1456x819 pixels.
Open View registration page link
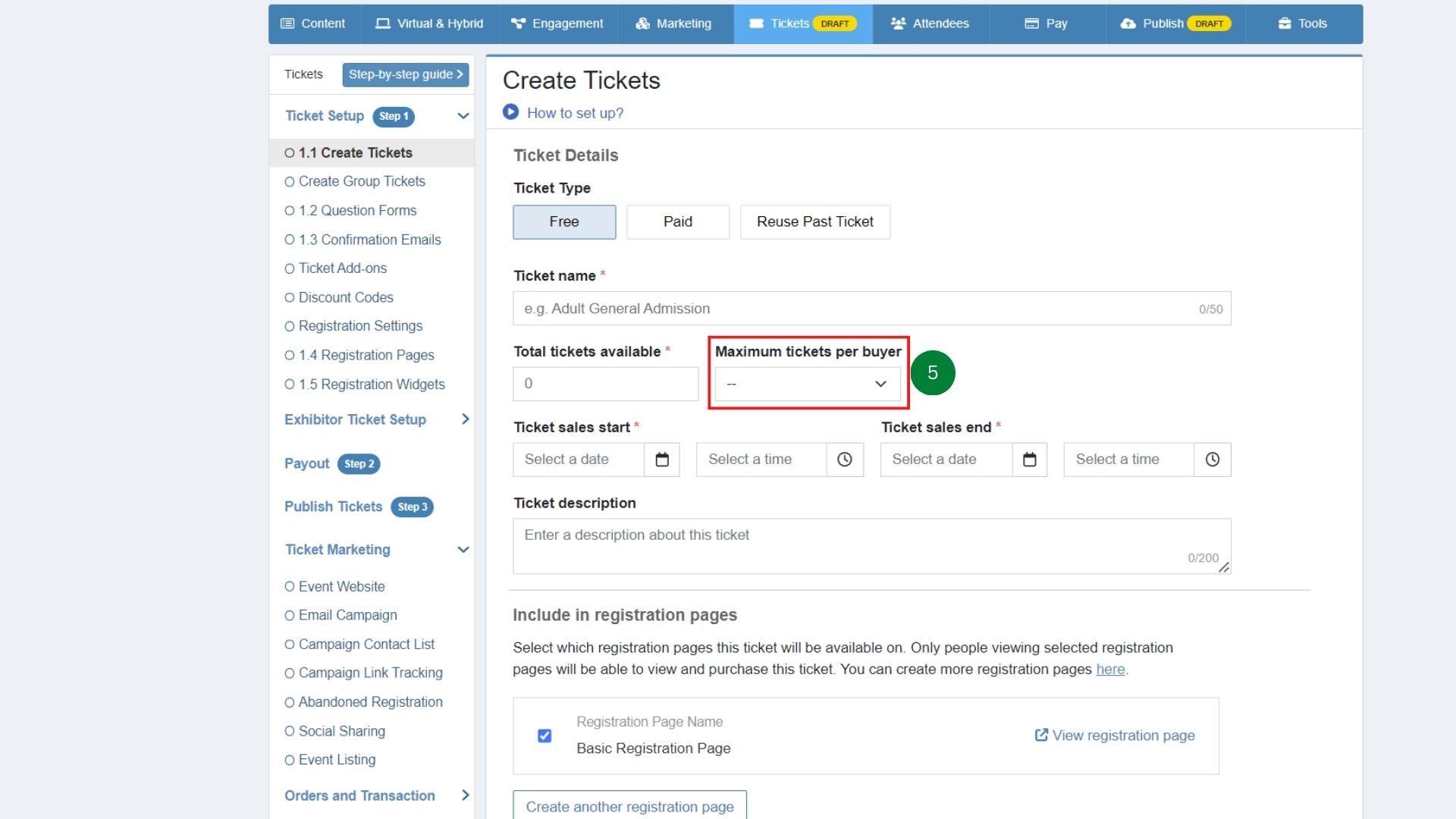[1115, 736]
